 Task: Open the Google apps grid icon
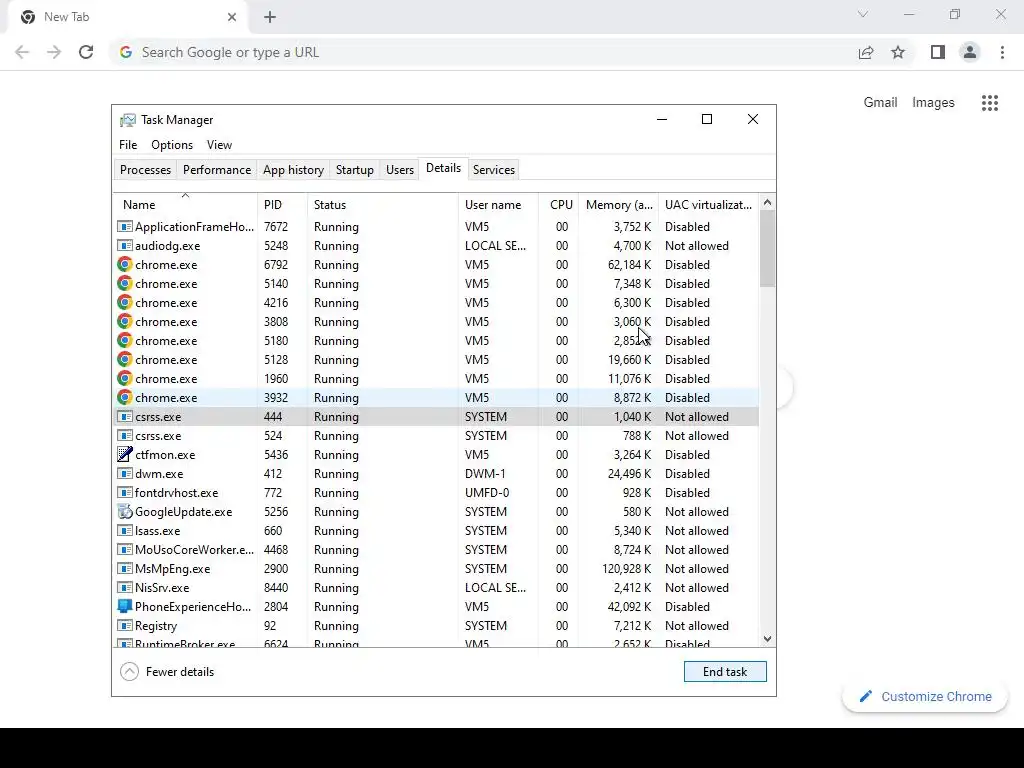(990, 103)
